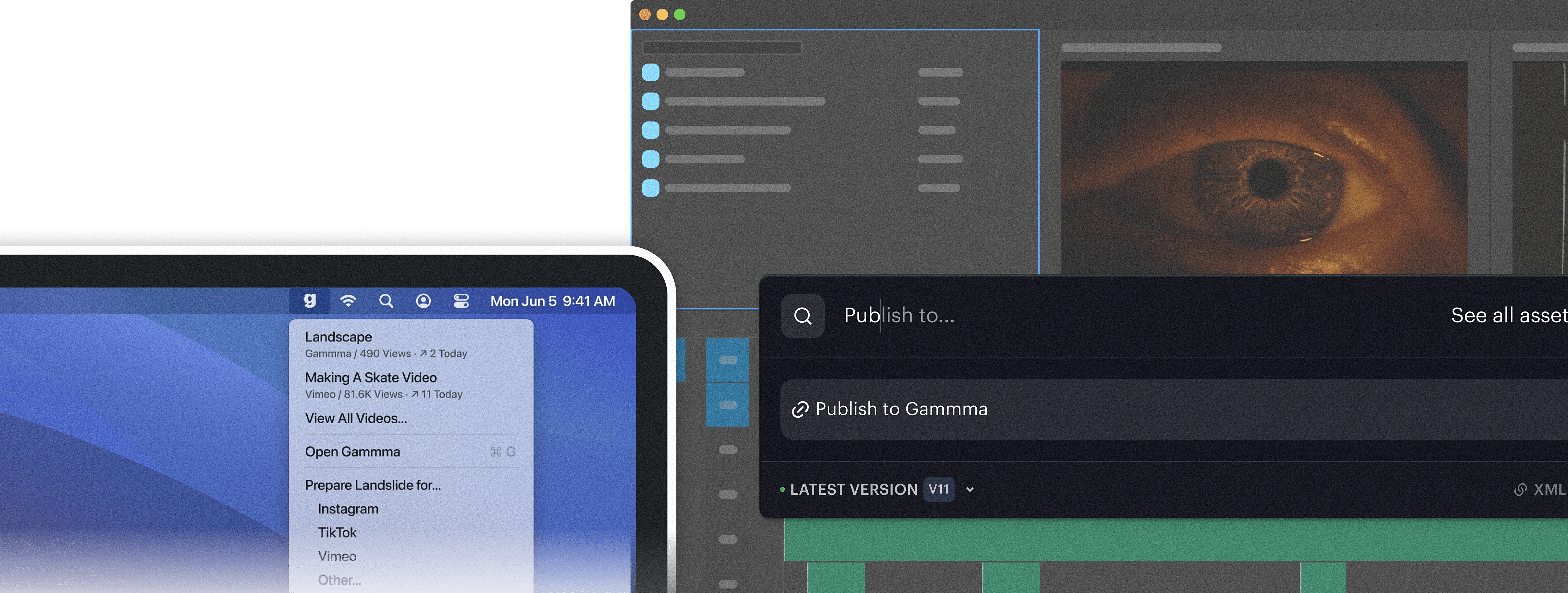
Task: Select TikTok under Prepare Landslide
Action: click(x=337, y=533)
